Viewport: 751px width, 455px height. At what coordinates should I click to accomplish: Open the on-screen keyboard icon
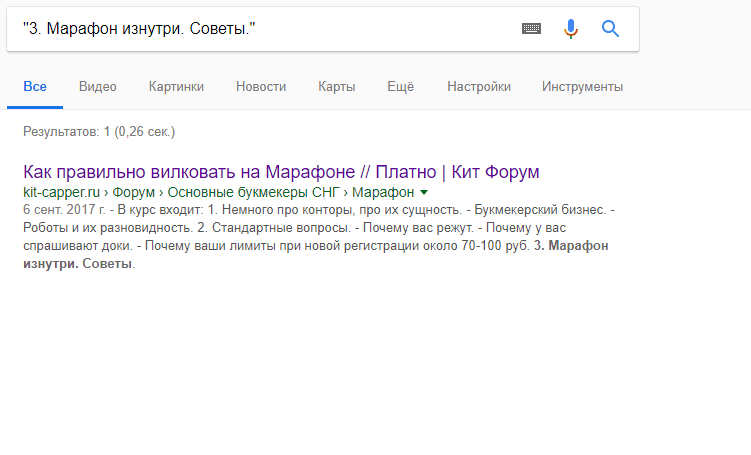[532, 29]
